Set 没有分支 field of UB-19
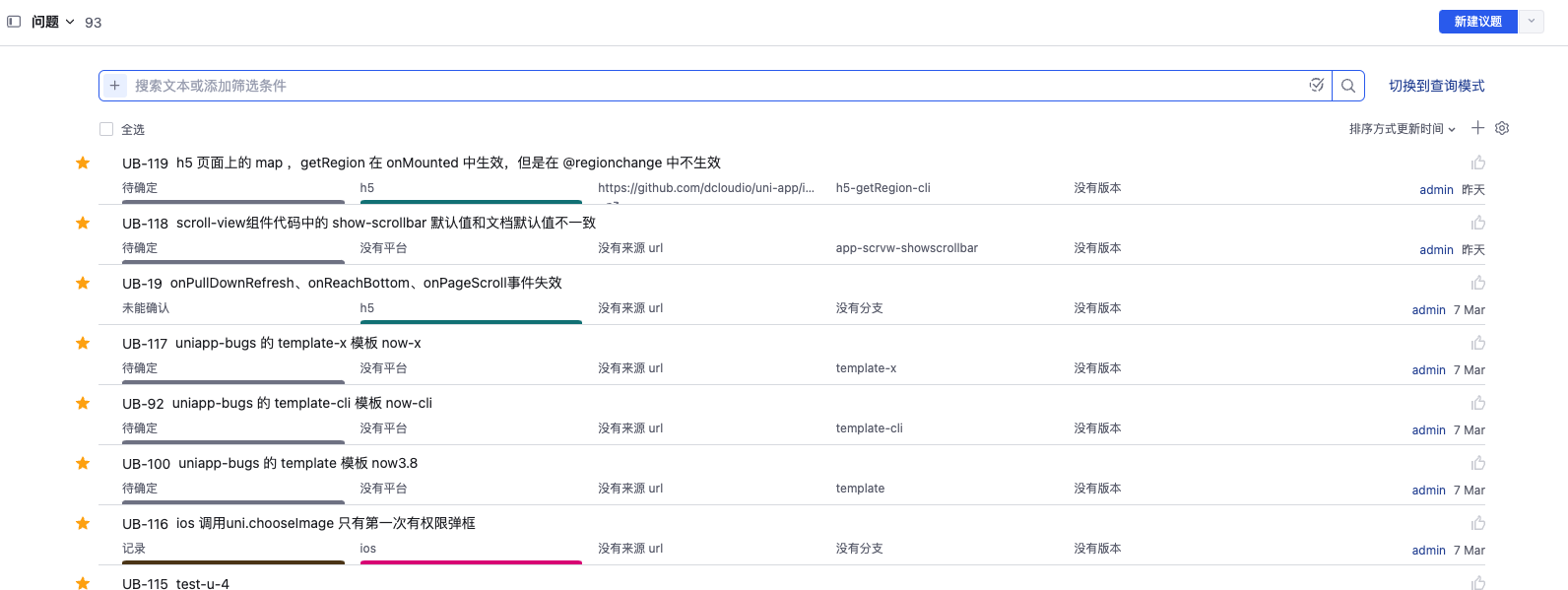This screenshot has width=1568, height=590. click(x=860, y=308)
